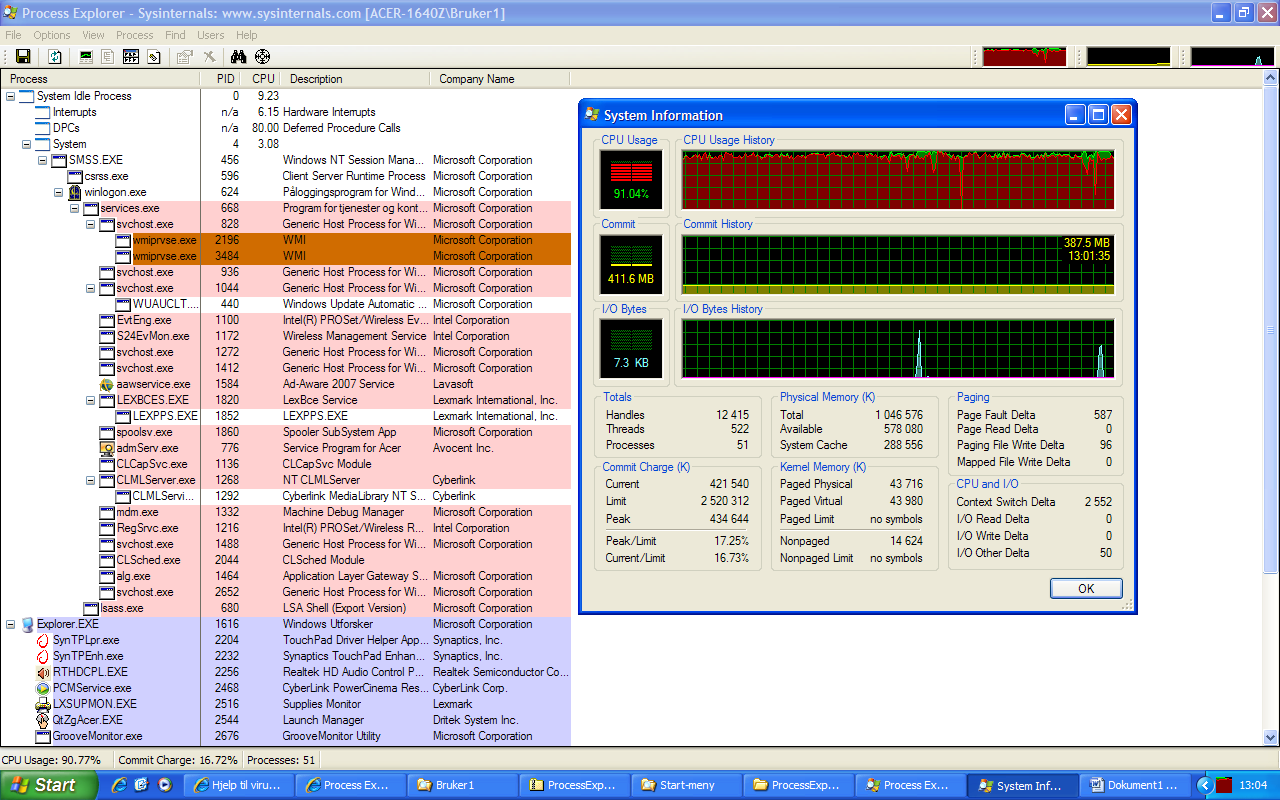Sort by the Description column header

point(355,79)
